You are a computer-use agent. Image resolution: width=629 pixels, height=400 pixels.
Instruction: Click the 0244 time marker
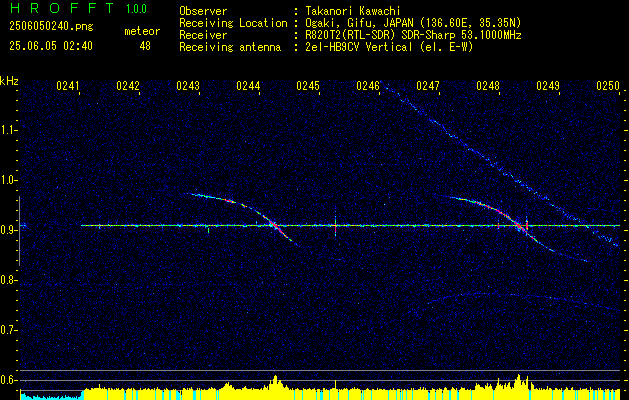pyautogui.click(x=248, y=86)
